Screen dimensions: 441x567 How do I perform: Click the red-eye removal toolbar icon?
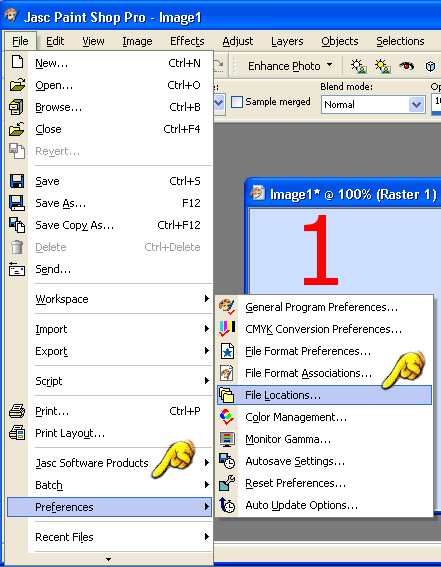(x=406, y=66)
